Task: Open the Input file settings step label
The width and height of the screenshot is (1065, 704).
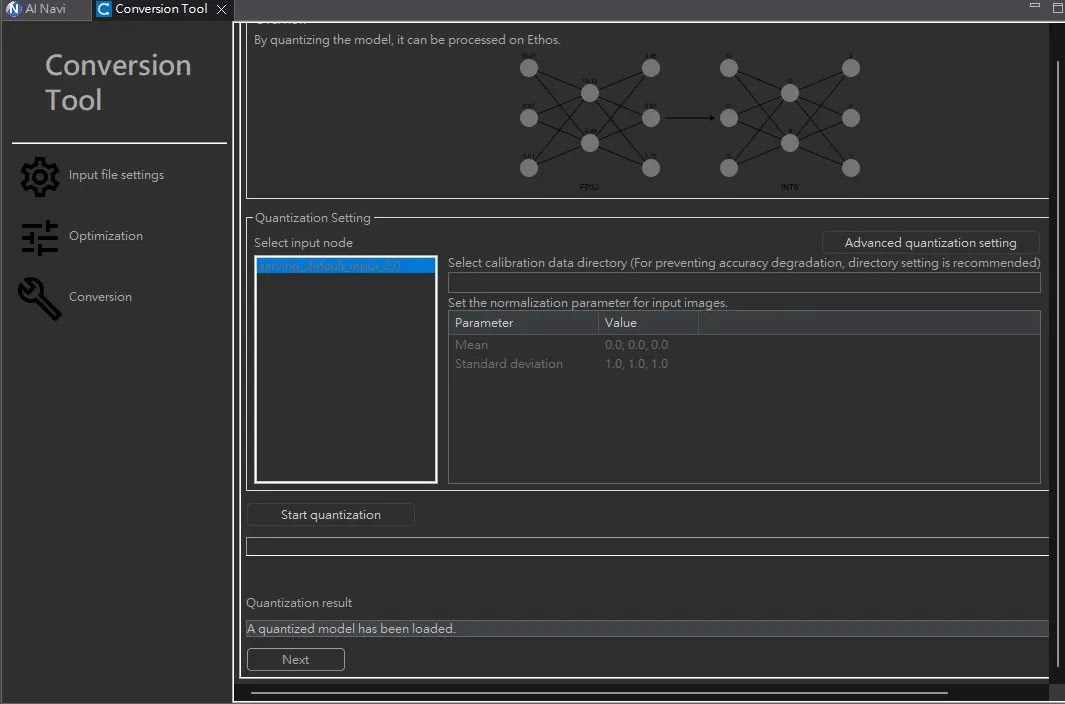Action: pos(116,175)
